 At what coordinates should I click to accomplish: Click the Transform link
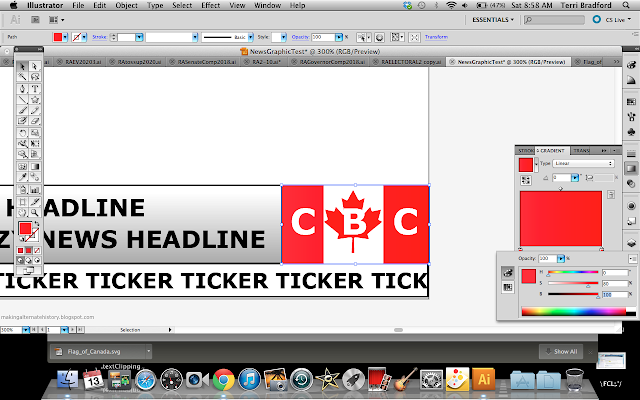(x=436, y=37)
